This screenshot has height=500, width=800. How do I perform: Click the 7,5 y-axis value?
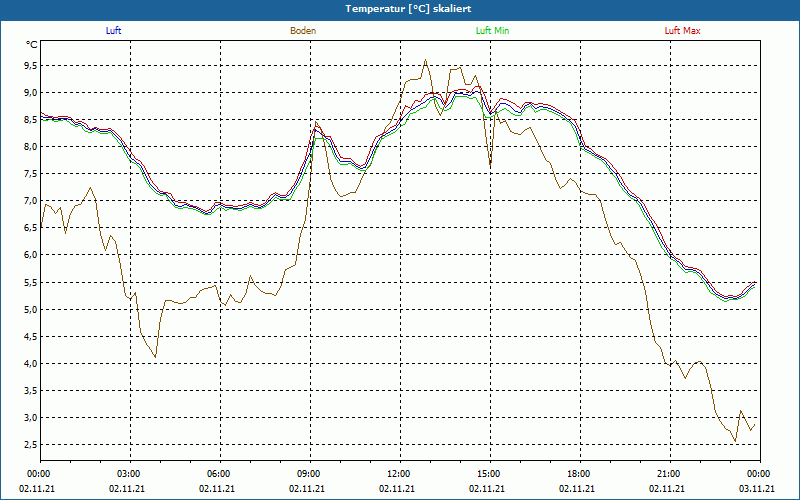point(31,173)
